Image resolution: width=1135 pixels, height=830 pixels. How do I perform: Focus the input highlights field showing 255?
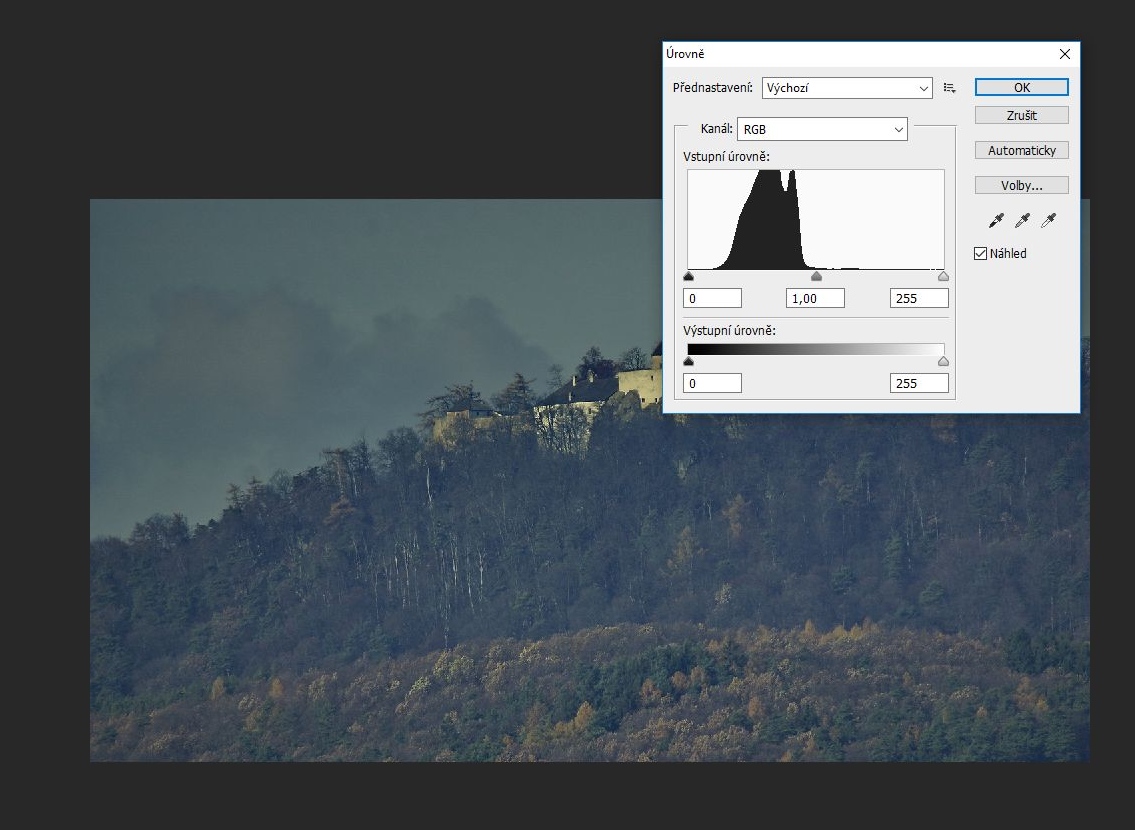pos(918,298)
